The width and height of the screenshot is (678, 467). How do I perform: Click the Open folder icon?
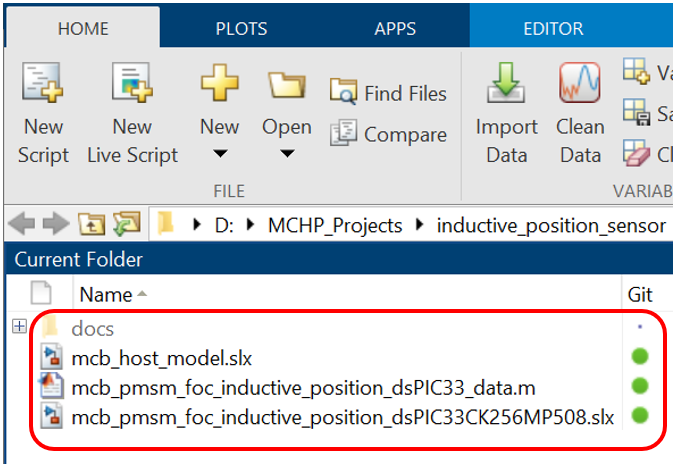click(x=287, y=84)
